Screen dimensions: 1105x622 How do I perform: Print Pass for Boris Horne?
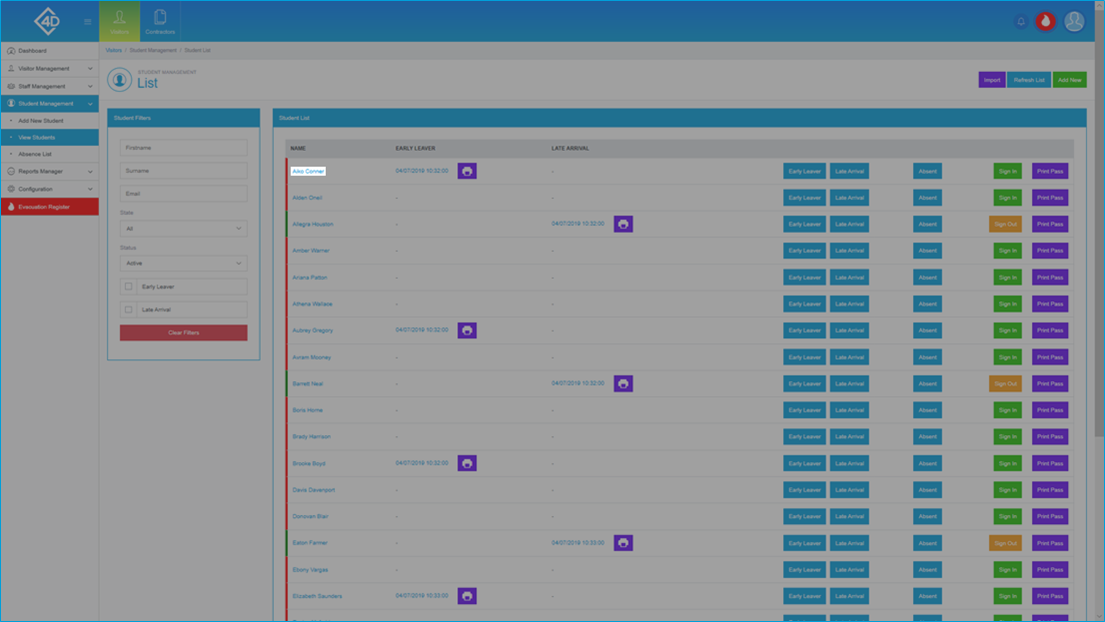click(x=1050, y=410)
